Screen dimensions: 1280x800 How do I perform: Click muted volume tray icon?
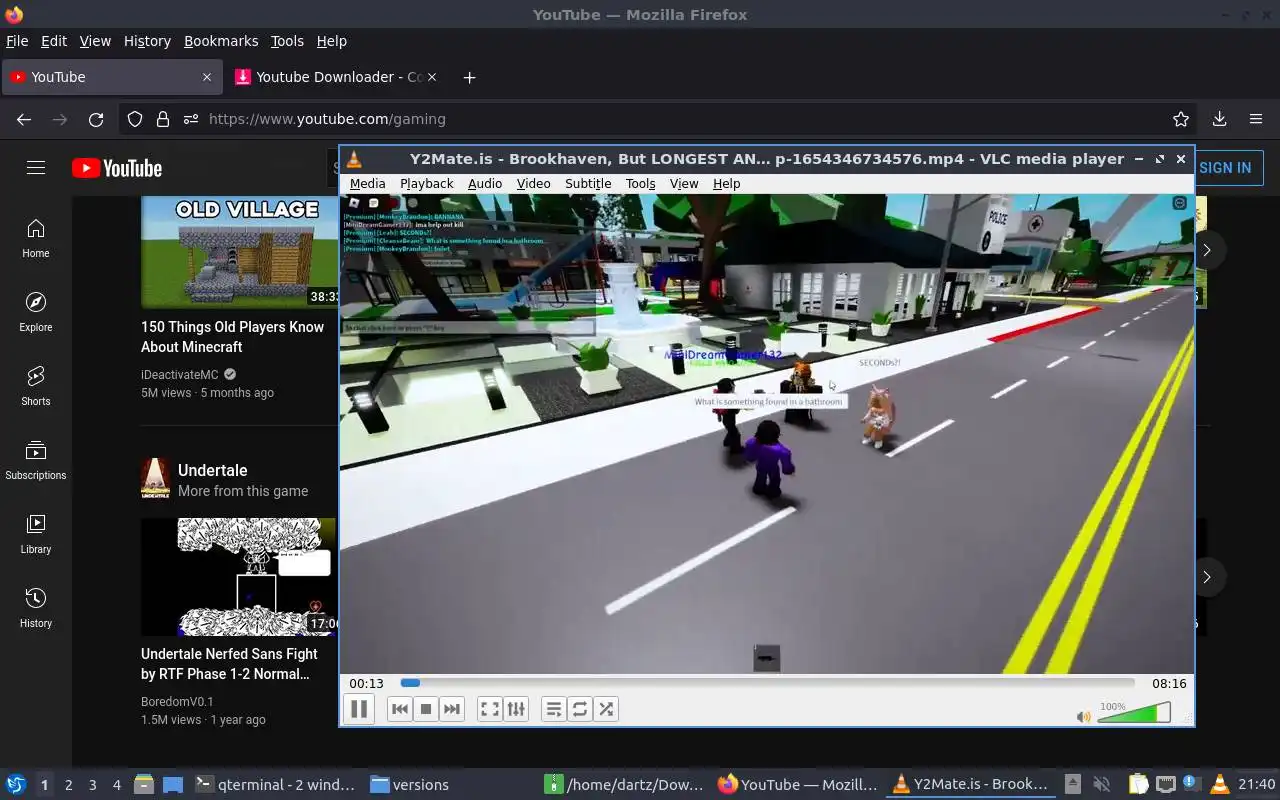pyautogui.click(x=1101, y=784)
